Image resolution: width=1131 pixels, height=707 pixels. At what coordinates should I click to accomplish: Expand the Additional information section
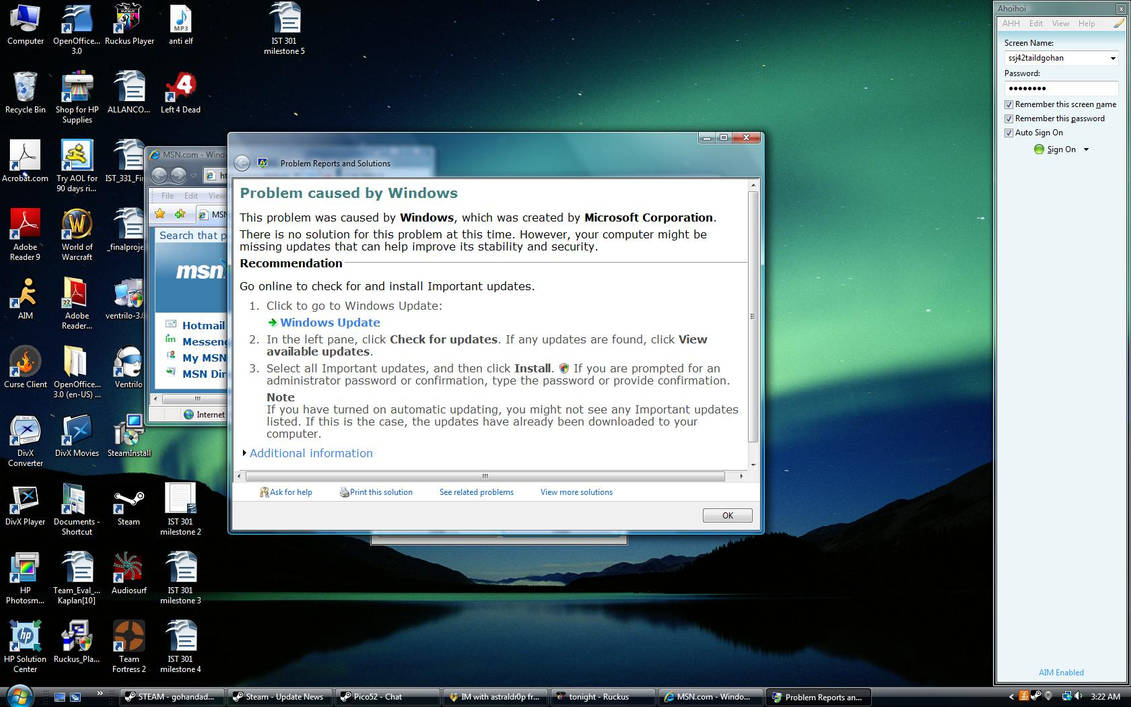coord(307,453)
